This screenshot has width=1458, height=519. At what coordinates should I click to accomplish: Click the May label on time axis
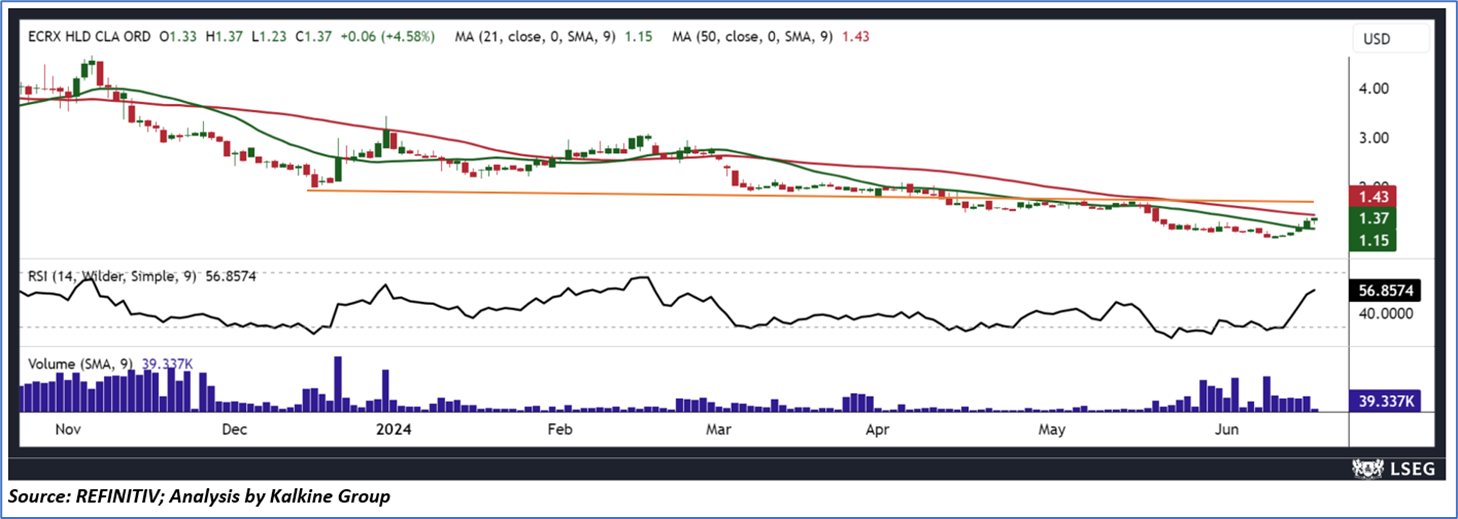[x=1052, y=429]
